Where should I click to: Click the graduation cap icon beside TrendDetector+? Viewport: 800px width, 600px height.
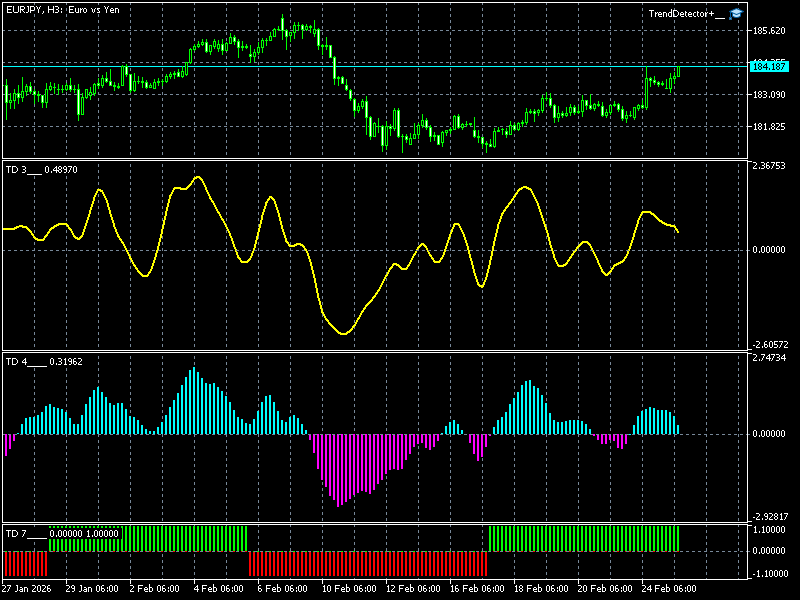(x=735, y=14)
